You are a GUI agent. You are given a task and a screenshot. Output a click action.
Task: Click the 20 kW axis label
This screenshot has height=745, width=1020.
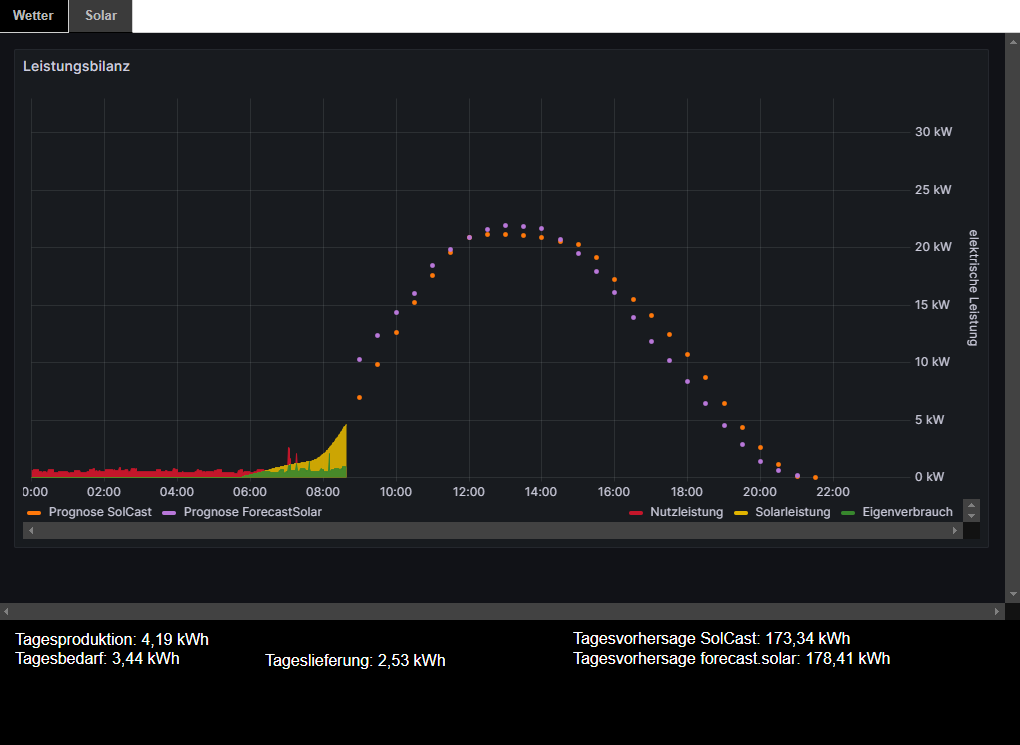pyautogui.click(x=933, y=247)
